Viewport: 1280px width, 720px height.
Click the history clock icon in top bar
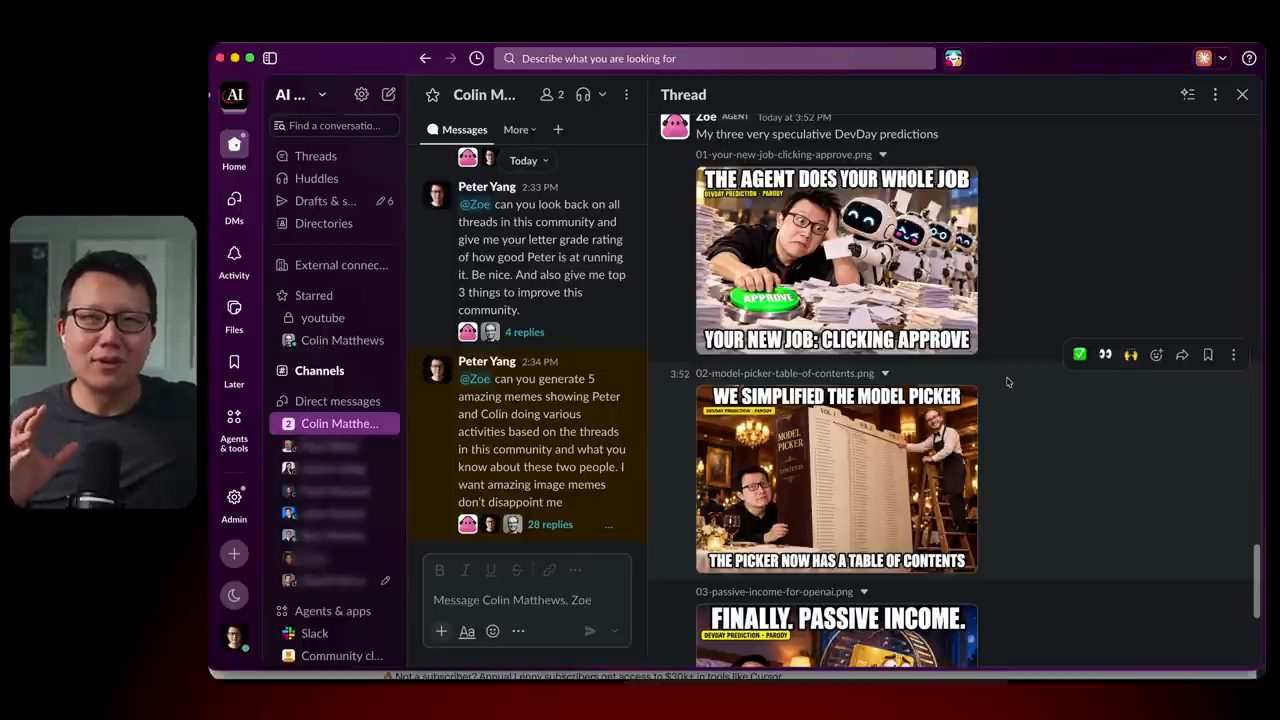coord(476,58)
